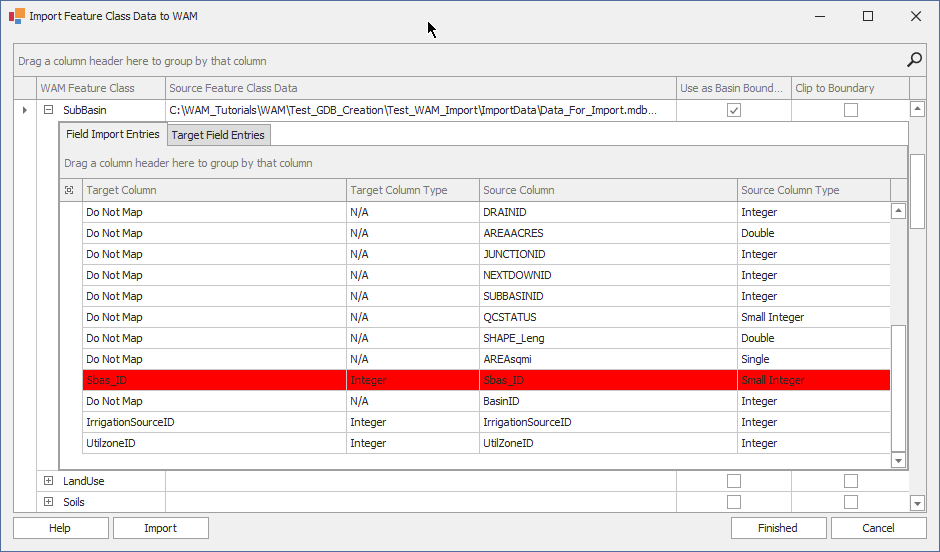Viewport: 940px width, 552px height.
Task: Expand the Soils row
Action: (49, 502)
